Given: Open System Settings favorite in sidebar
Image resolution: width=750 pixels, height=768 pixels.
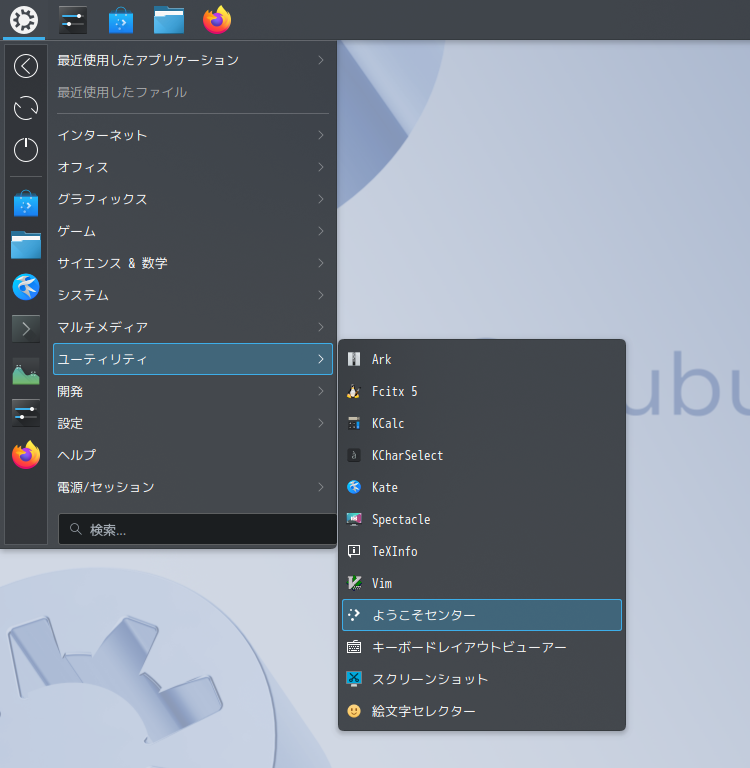Looking at the screenshot, I should coord(26,413).
